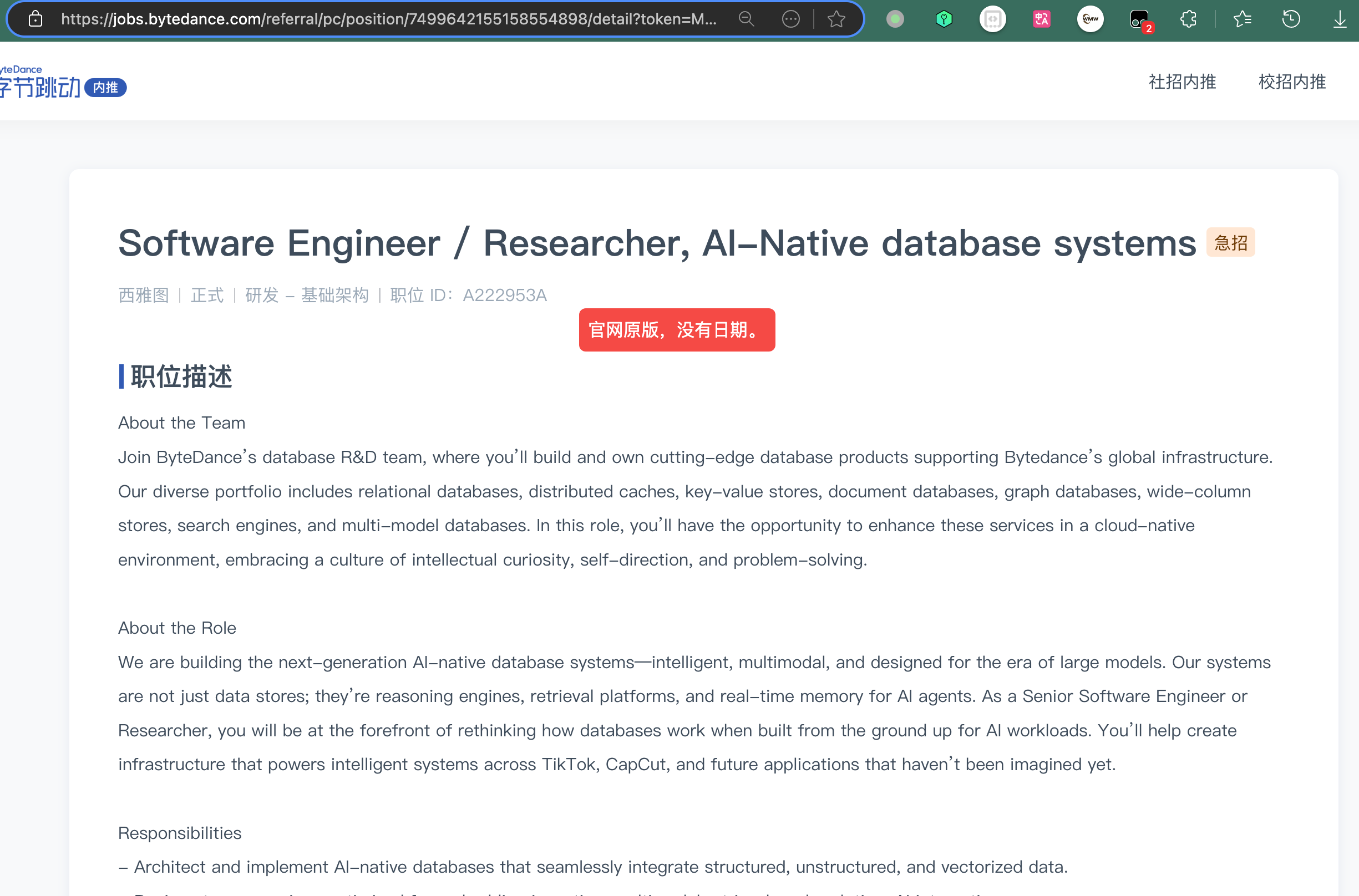
Task: Open the 校招内推 navigation item
Action: point(1292,82)
